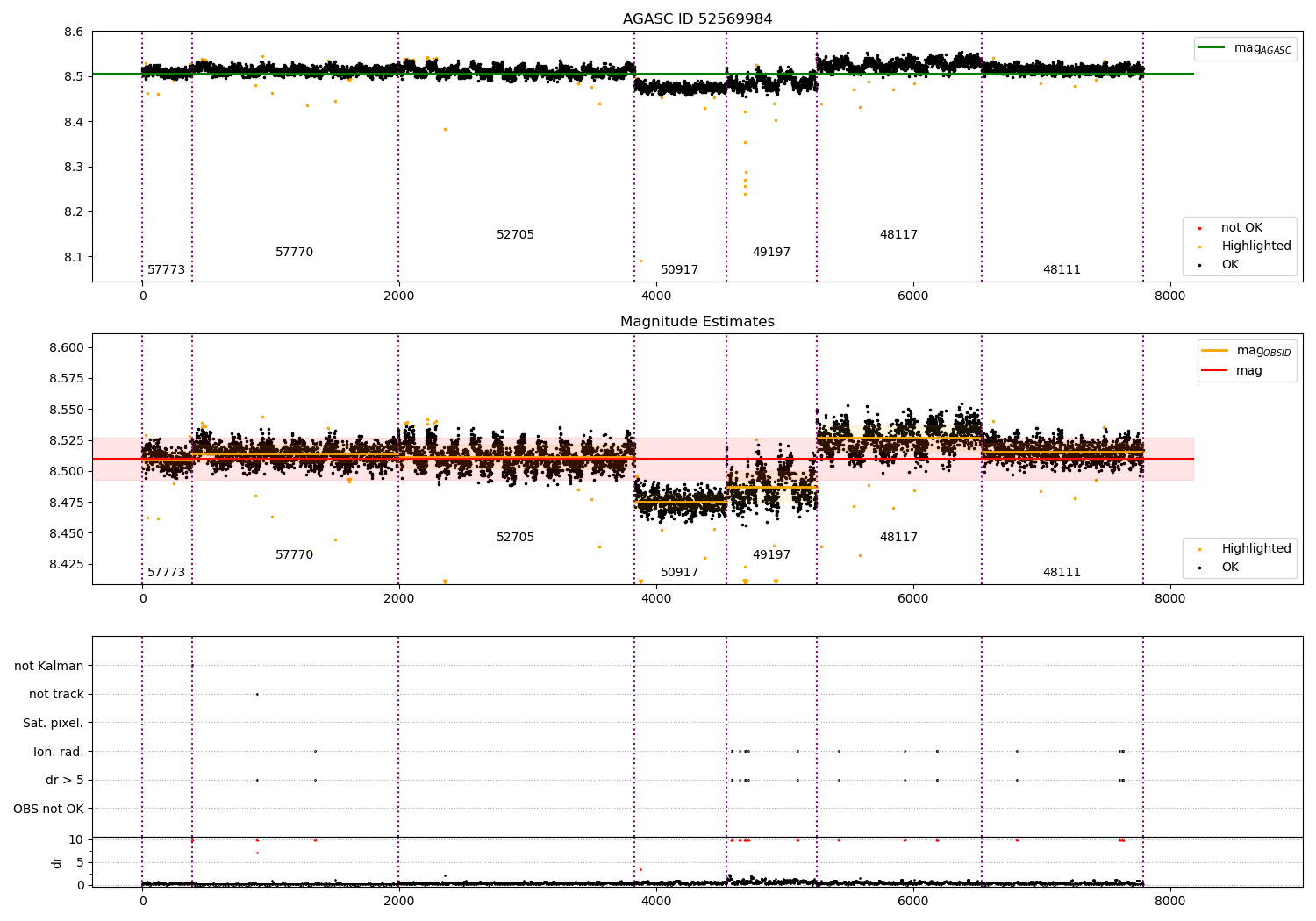The height and width of the screenshot is (921, 1316).
Task: Click the rotated 'dr' axis label
Action: coord(57,862)
